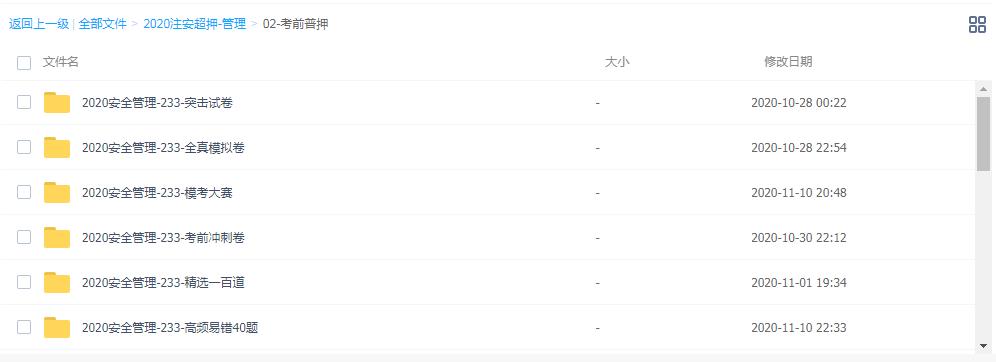996x362 pixels.
Task: Open 2020安全管理-233-考前冲刺卷 folder name
Action: point(163,238)
